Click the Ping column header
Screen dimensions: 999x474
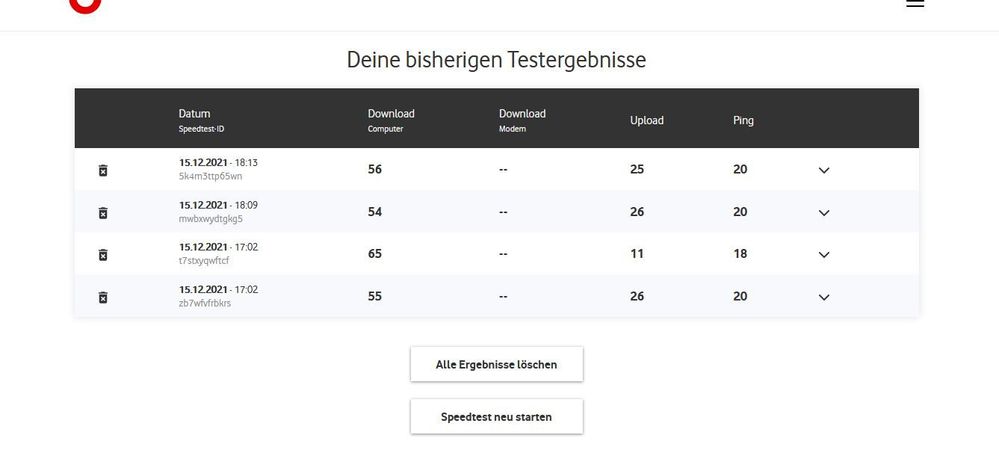click(x=743, y=120)
